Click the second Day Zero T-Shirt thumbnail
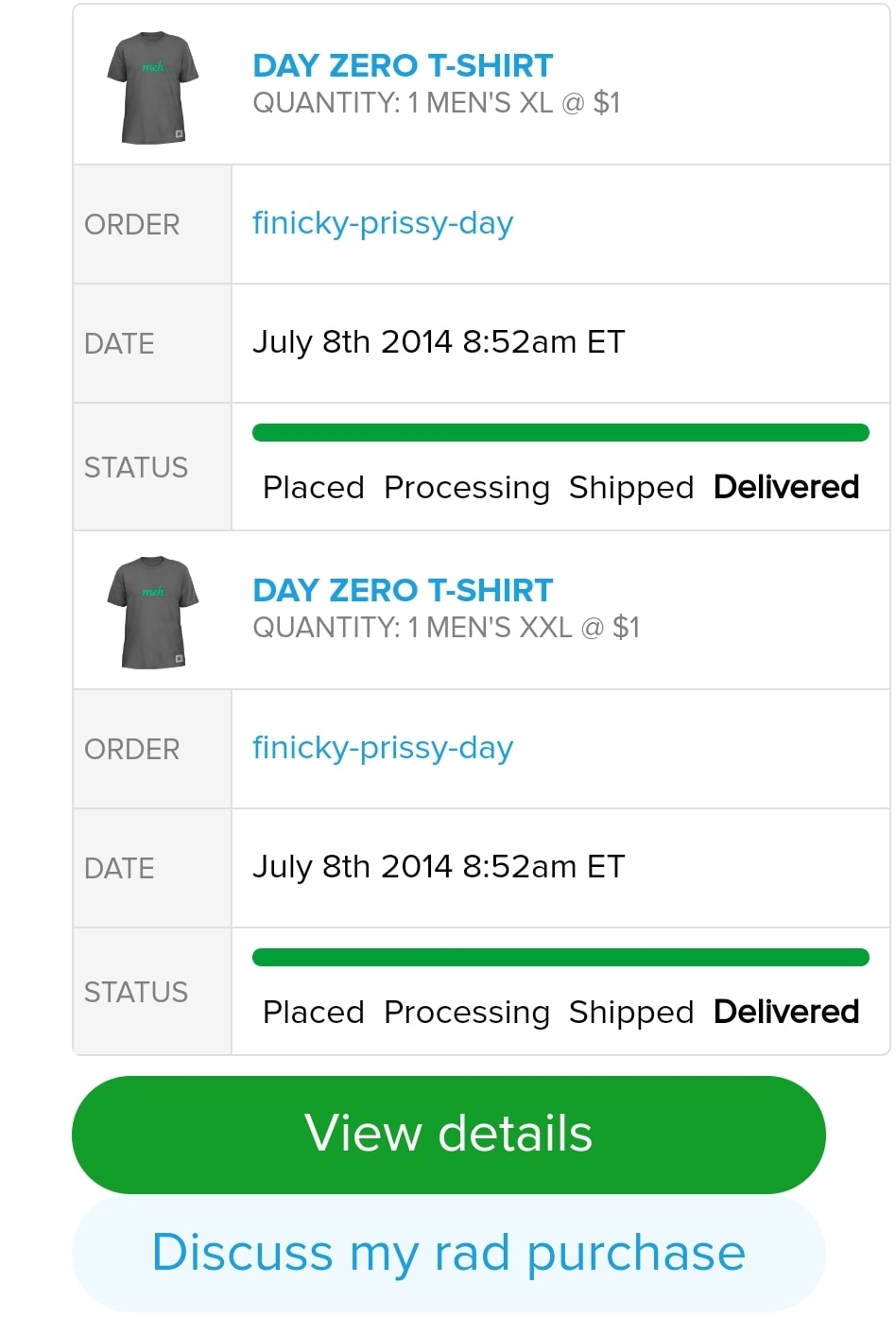The image size is (896, 1335). click(152, 613)
